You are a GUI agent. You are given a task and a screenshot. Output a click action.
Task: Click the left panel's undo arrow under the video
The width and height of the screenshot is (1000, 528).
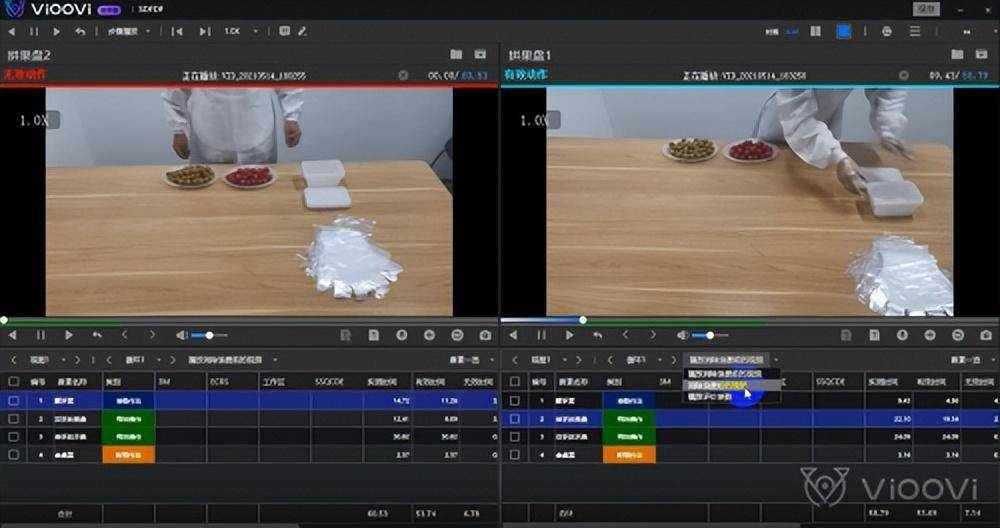point(97,335)
